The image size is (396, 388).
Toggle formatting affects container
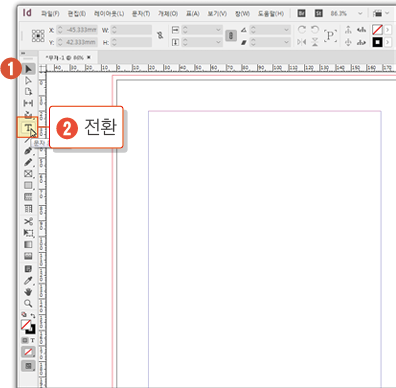(25, 340)
